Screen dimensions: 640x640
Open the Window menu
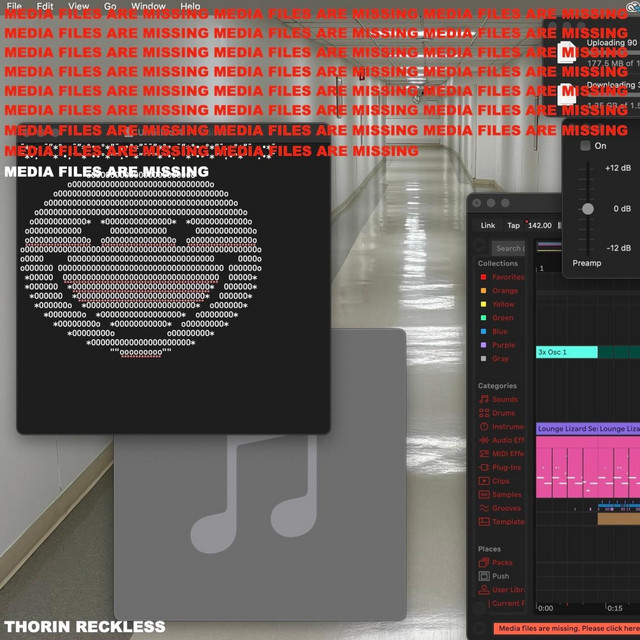click(x=148, y=6)
